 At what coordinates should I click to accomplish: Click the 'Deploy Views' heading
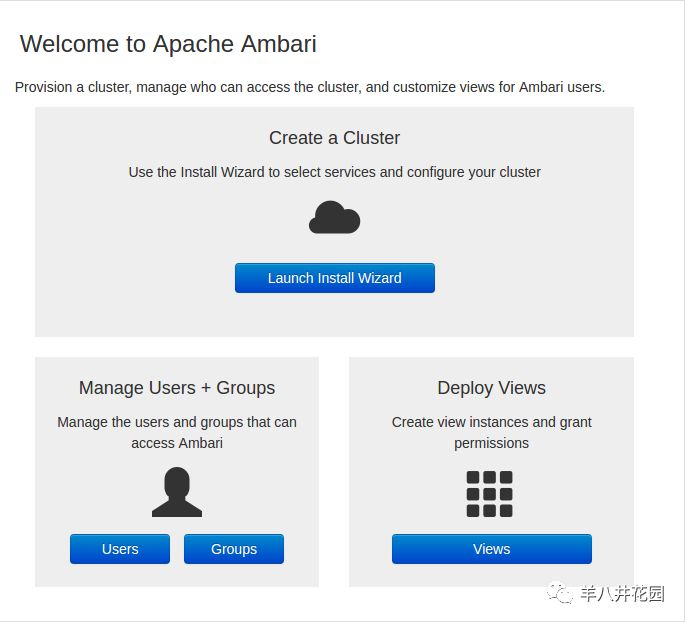[491, 388]
